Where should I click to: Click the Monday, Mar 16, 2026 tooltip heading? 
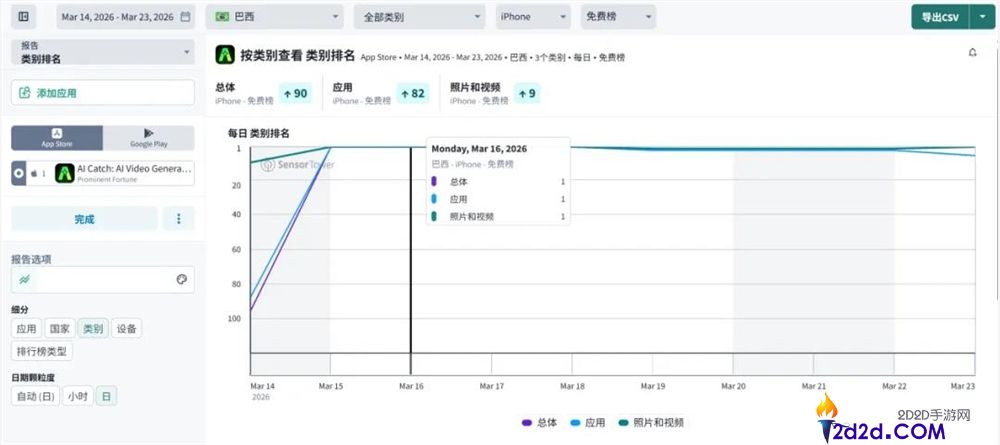pyautogui.click(x=479, y=149)
